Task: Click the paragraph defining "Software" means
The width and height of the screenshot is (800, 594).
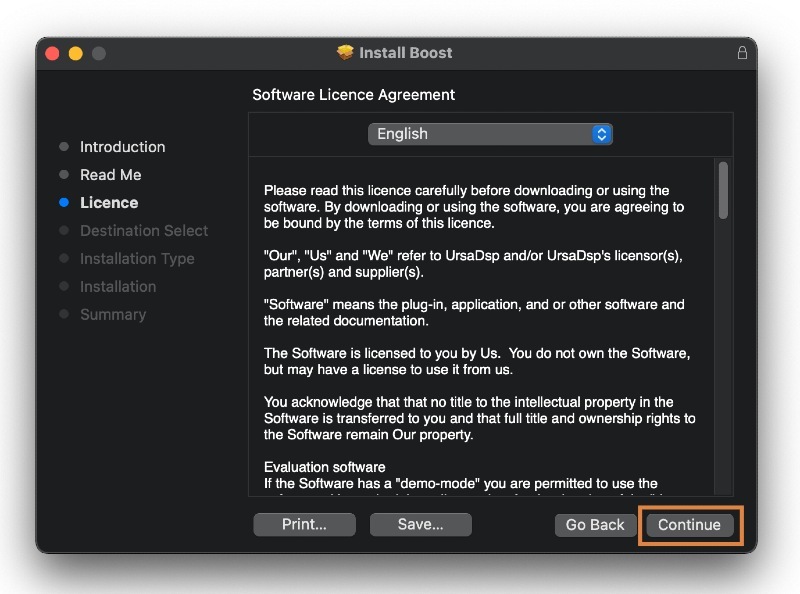Action: coord(474,312)
